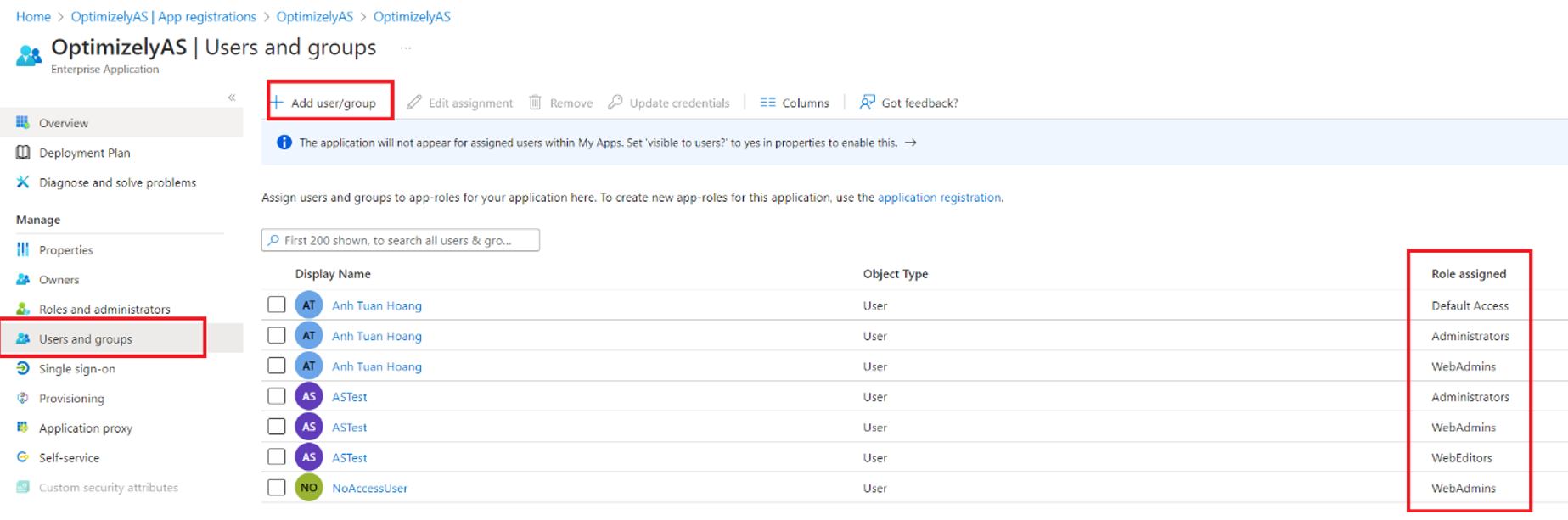The height and width of the screenshot is (520, 1568).
Task: Open the more options ellipsis beside the page title
Action: point(406,48)
